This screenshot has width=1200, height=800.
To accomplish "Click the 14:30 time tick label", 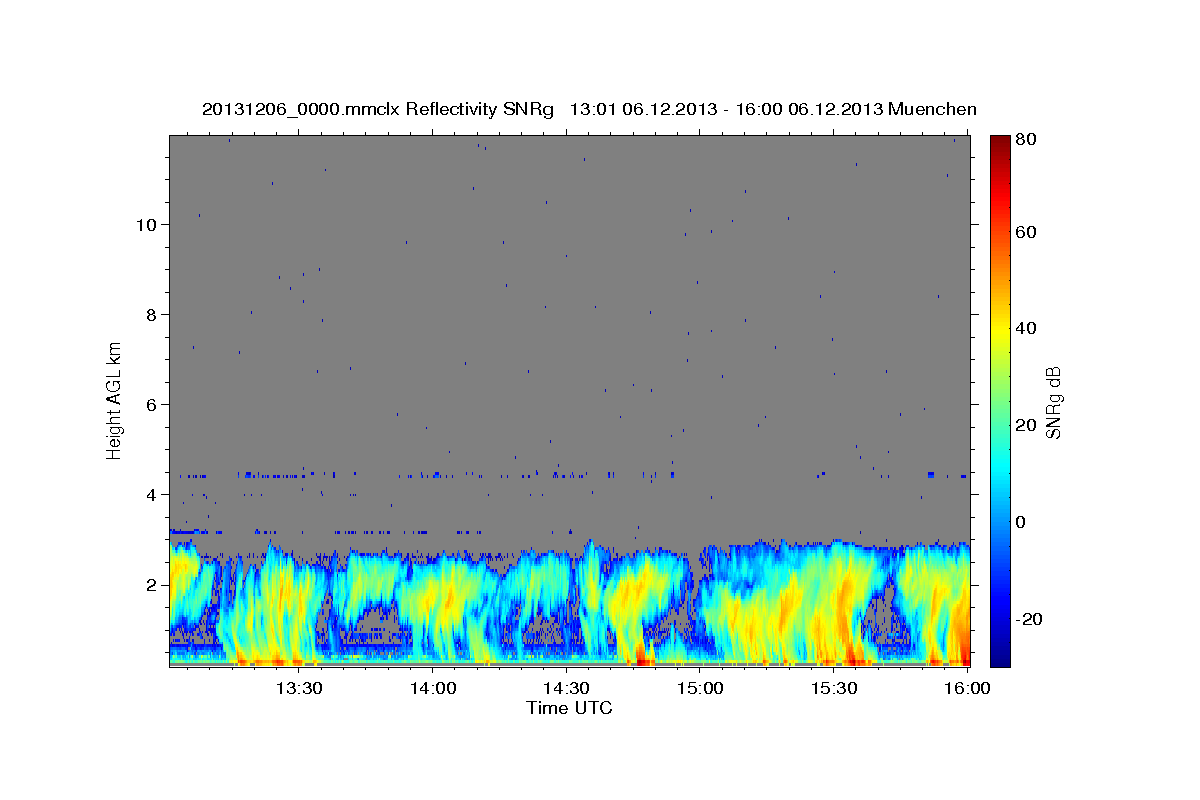I will tap(566, 688).
